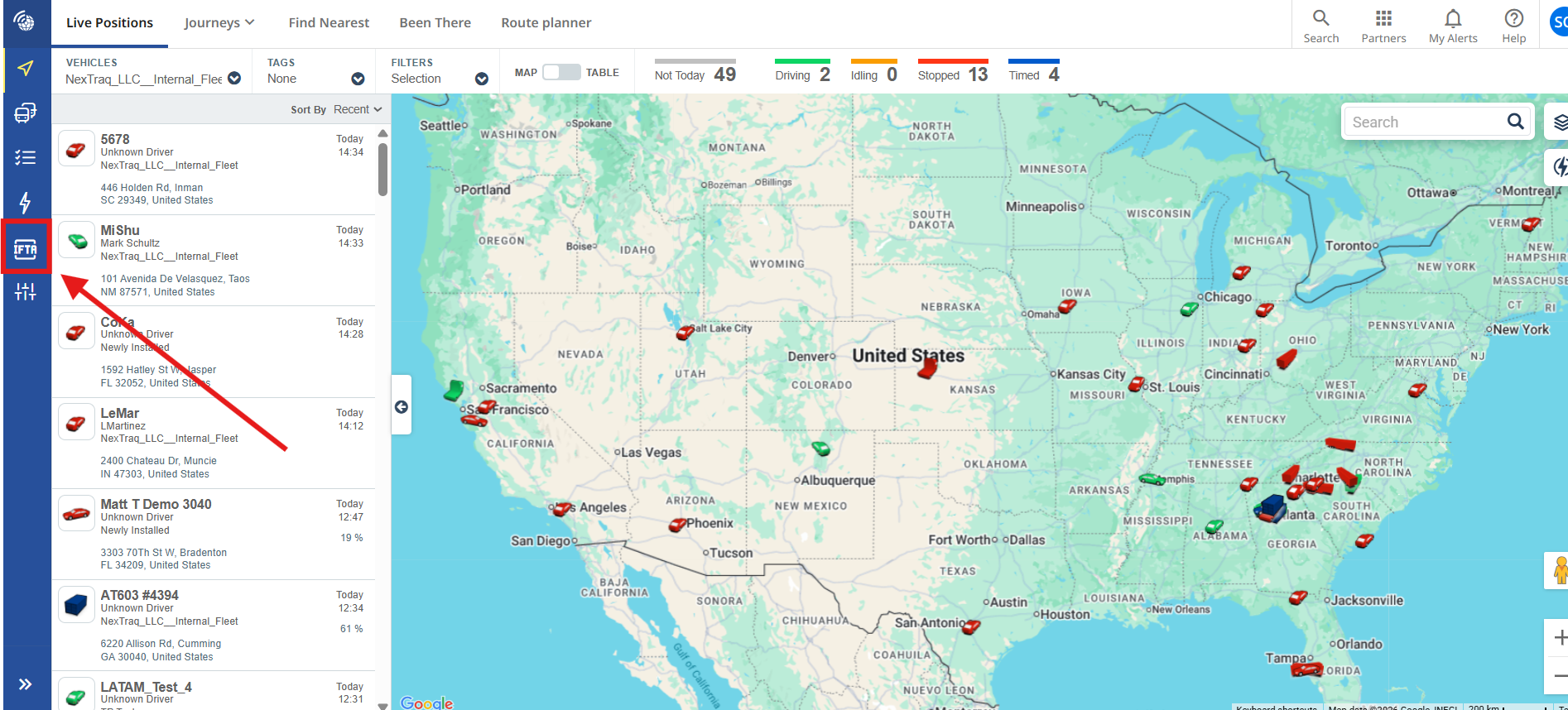This screenshot has height=710, width=1568.
Task: Toggle between Map and Table view
Action: pos(561,72)
